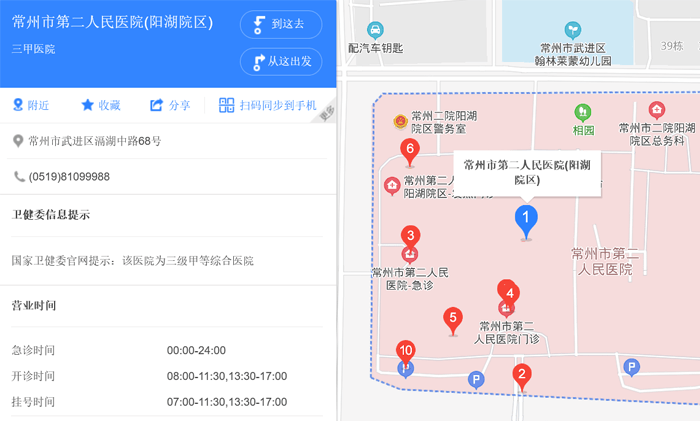Click the parking icon at right edge
Image resolution: width=700 pixels, height=421 pixels.
631,367
